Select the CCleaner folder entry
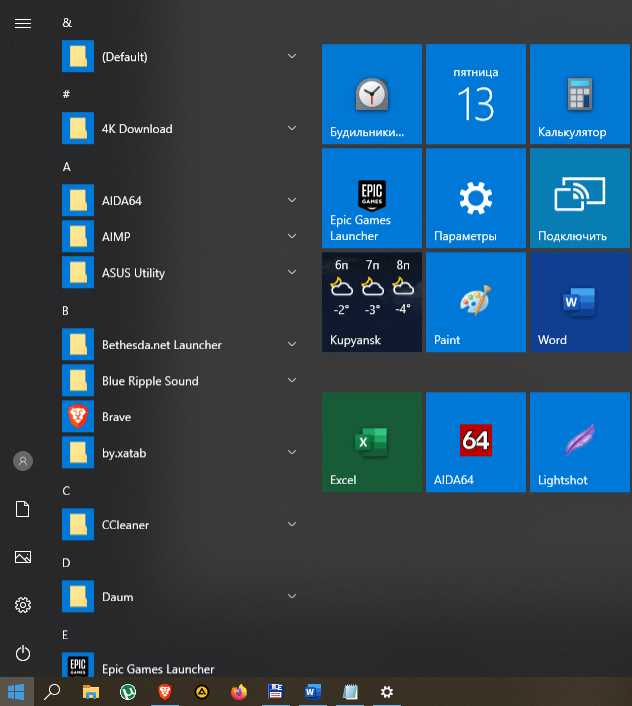The width and height of the screenshot is (632, 706). [180, 525]
